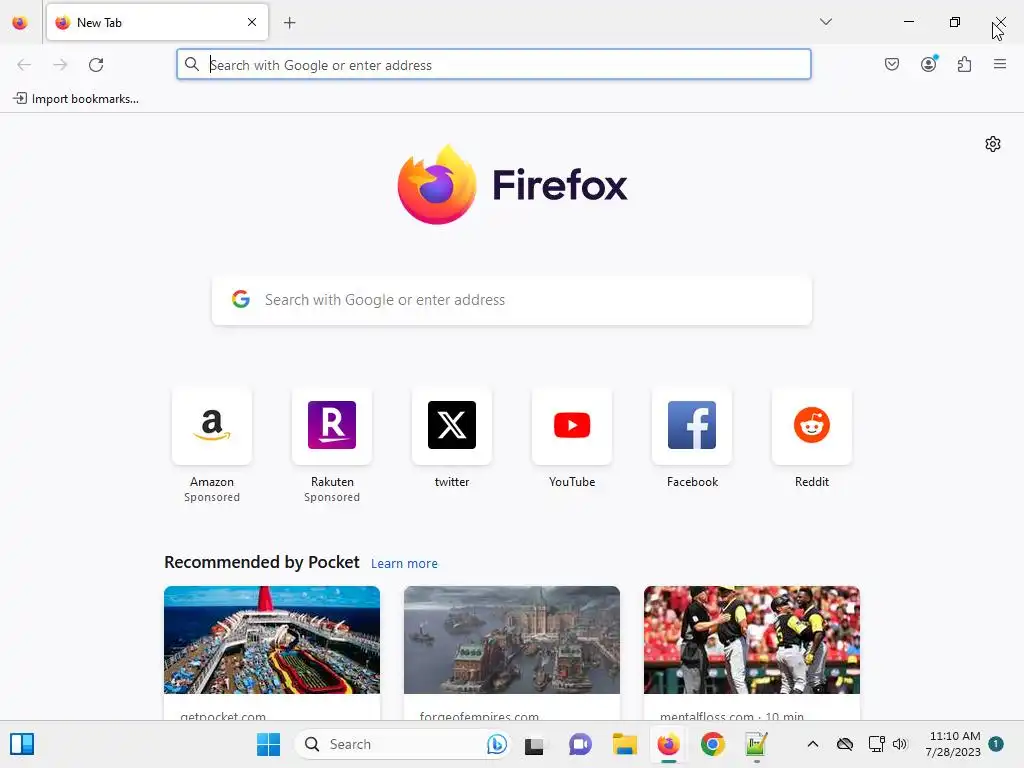This screenshot has height=768, width=1024.
Task: Expand the List all tabs chevron
Action: click(x=825, y=22)
